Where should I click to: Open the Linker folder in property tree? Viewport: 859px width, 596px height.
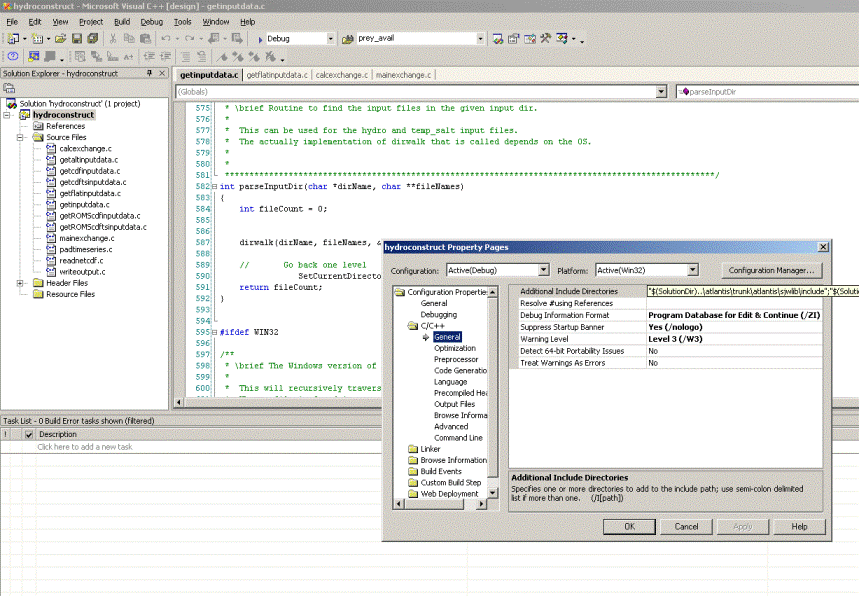430,449
